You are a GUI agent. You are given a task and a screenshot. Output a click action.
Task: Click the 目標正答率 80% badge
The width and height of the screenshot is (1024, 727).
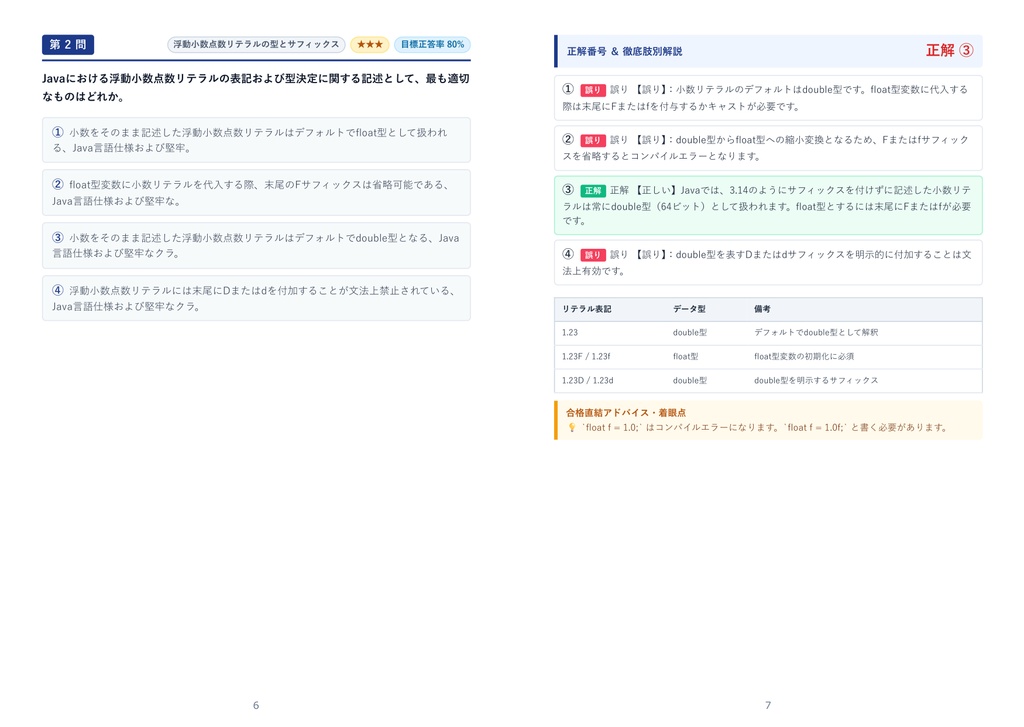coord(432,44)
